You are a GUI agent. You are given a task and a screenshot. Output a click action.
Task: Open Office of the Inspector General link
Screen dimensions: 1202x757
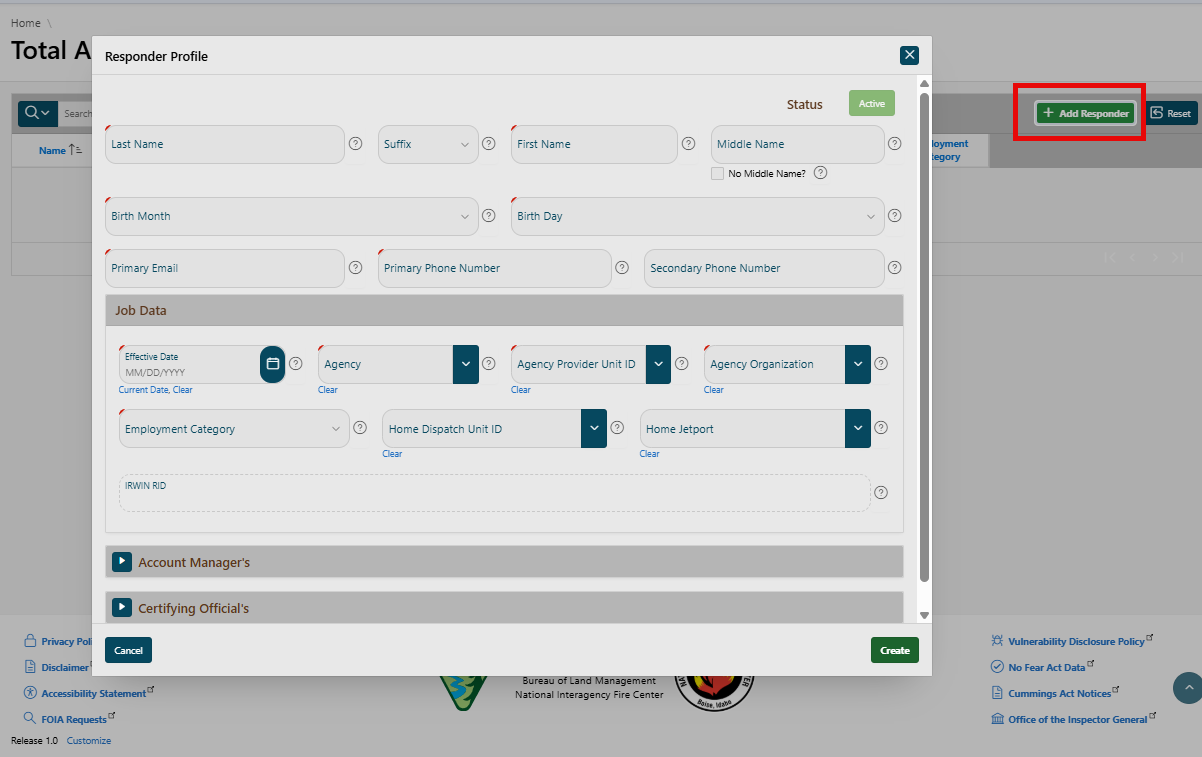point(1077,719)
